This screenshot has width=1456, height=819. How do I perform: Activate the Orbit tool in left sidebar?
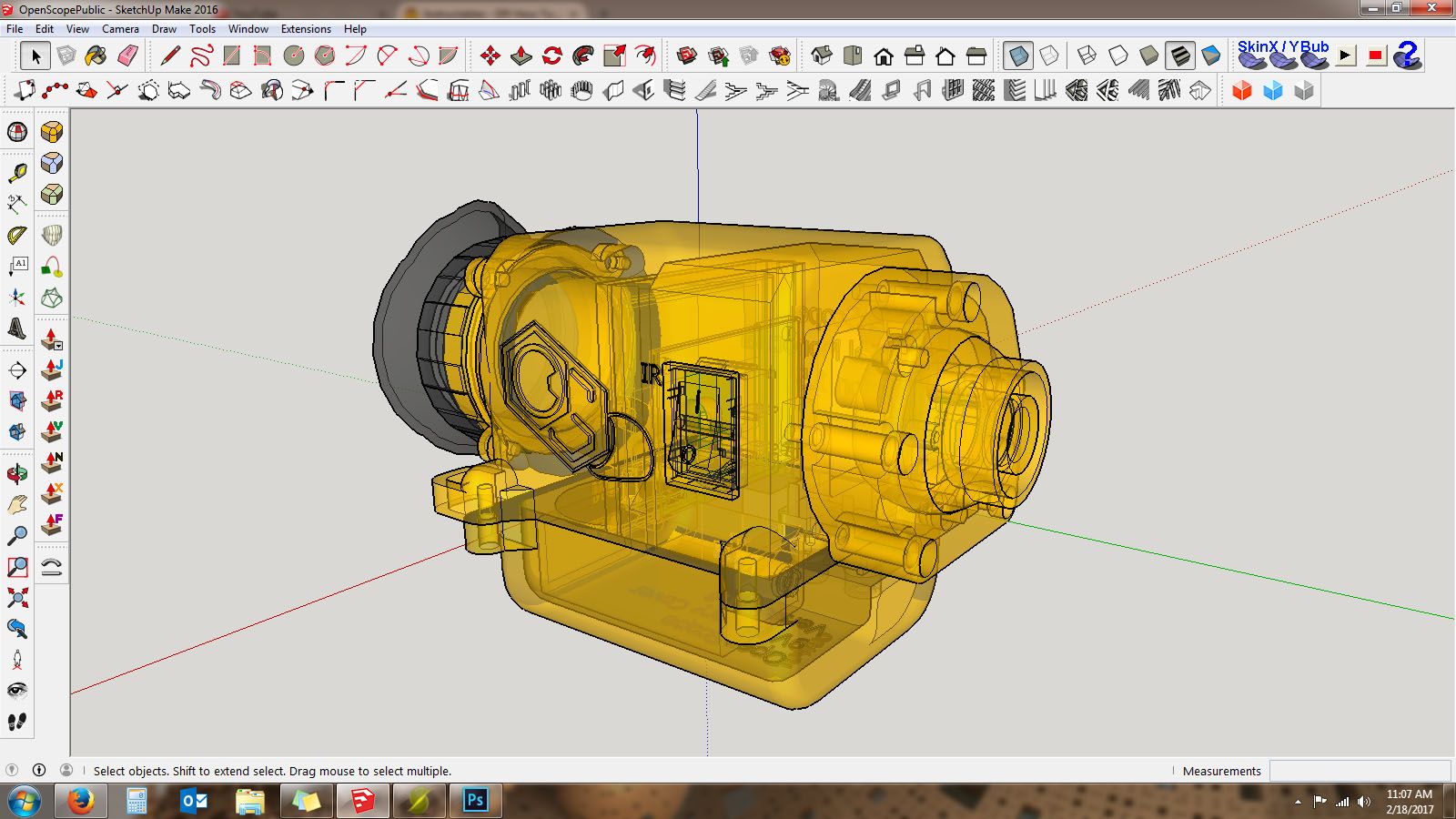16,471
